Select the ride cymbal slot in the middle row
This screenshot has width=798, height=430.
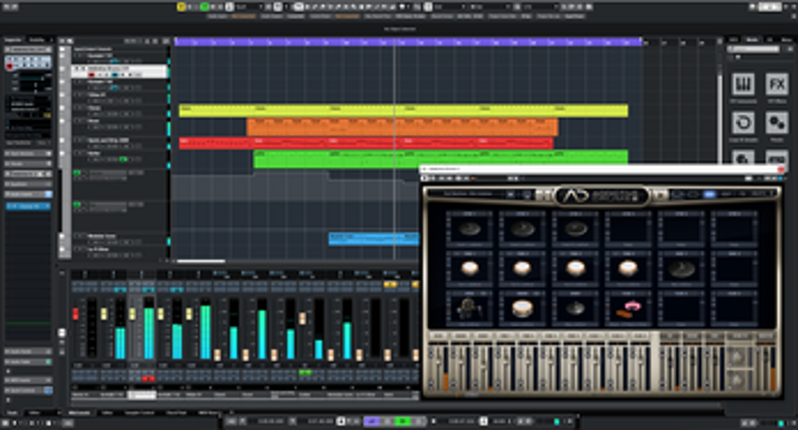pos(681,268)
